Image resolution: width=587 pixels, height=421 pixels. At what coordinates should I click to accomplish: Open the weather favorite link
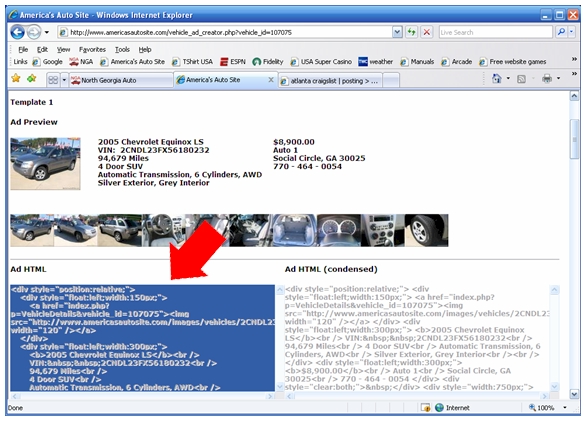point(376,62)
